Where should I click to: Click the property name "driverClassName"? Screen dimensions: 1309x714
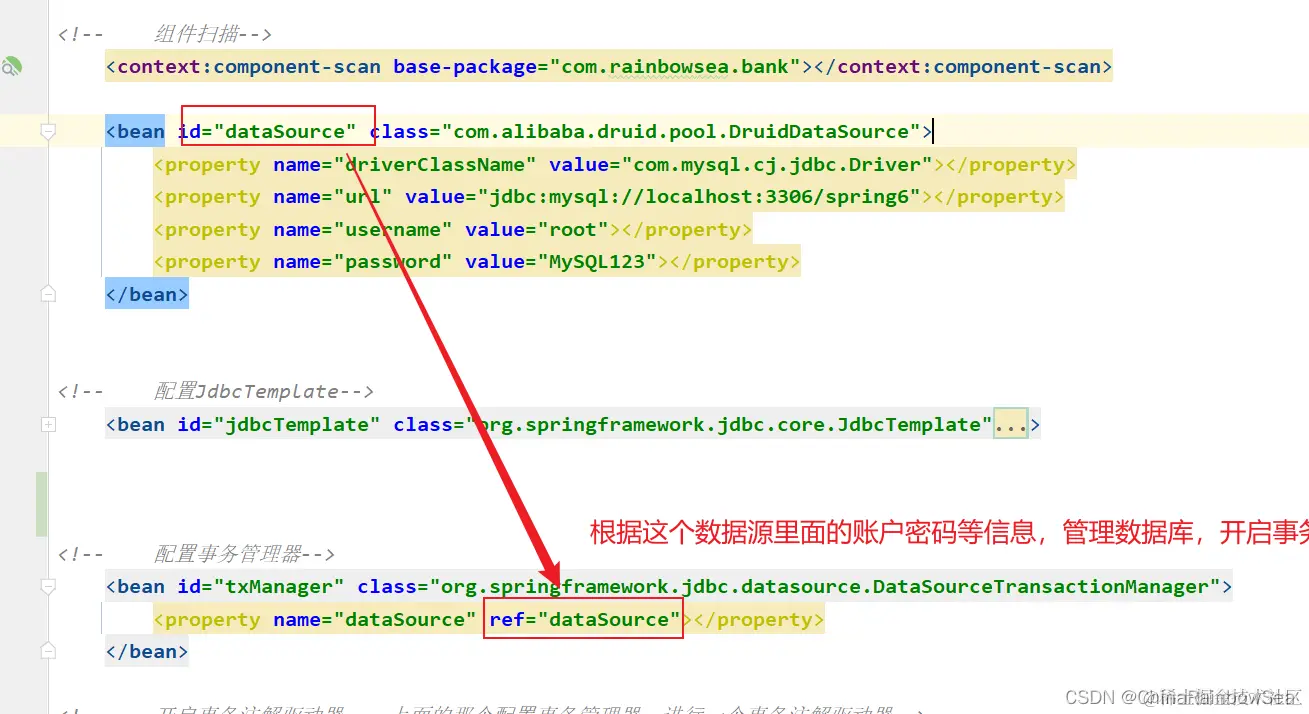click(434, 164)
